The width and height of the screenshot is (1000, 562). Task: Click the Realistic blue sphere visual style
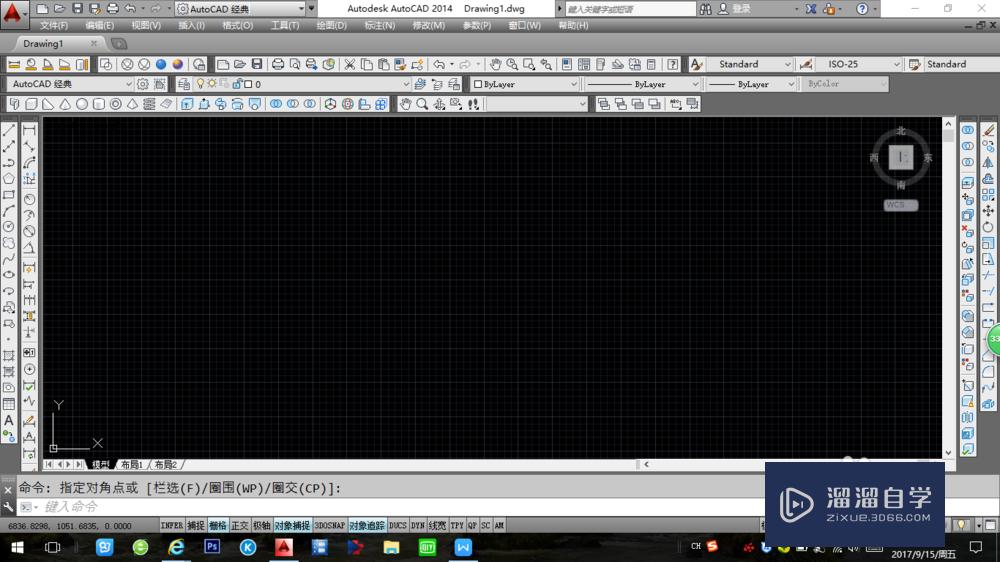pos(161,64)
